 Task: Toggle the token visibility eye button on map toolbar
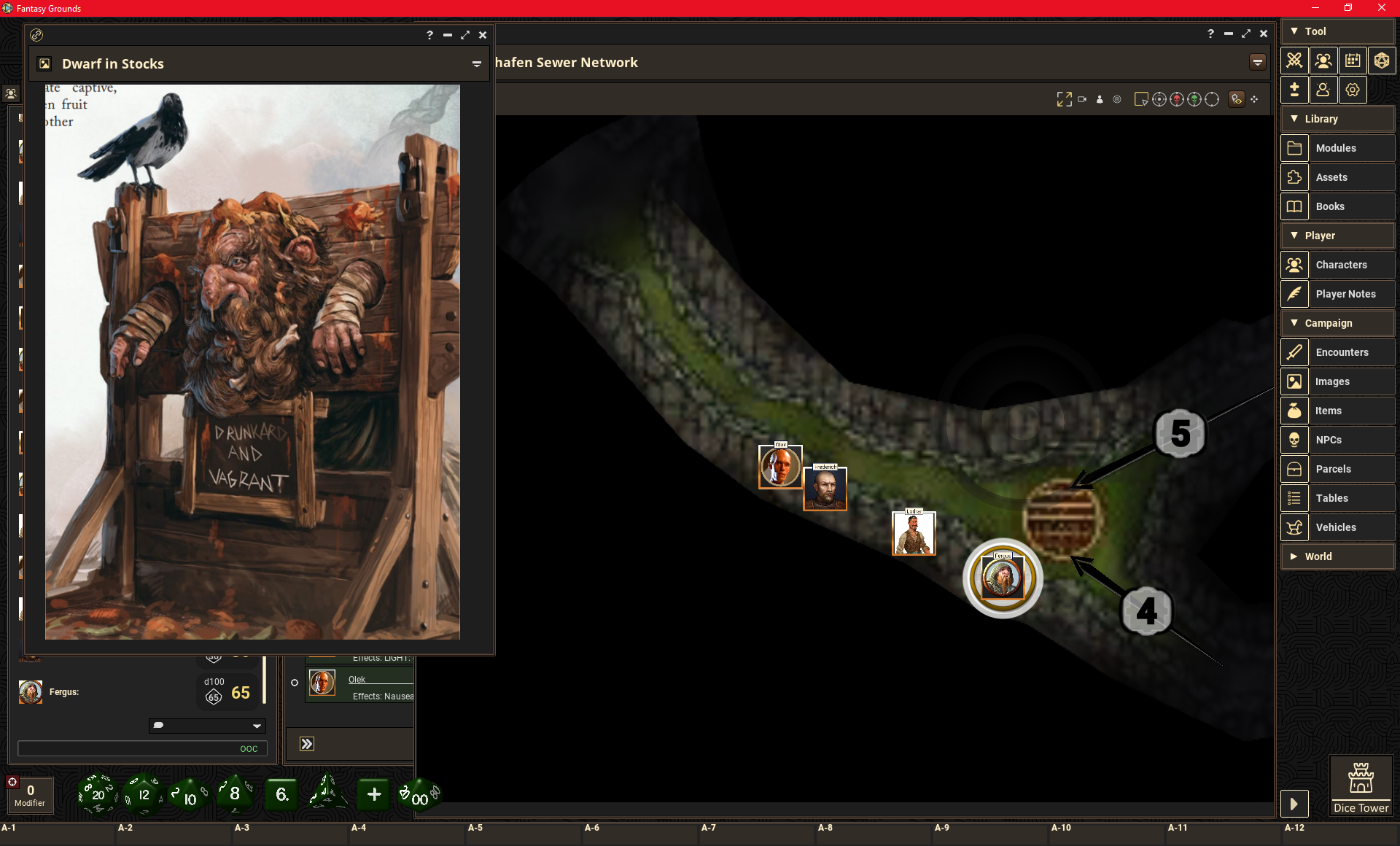[x=1237, y=99]
